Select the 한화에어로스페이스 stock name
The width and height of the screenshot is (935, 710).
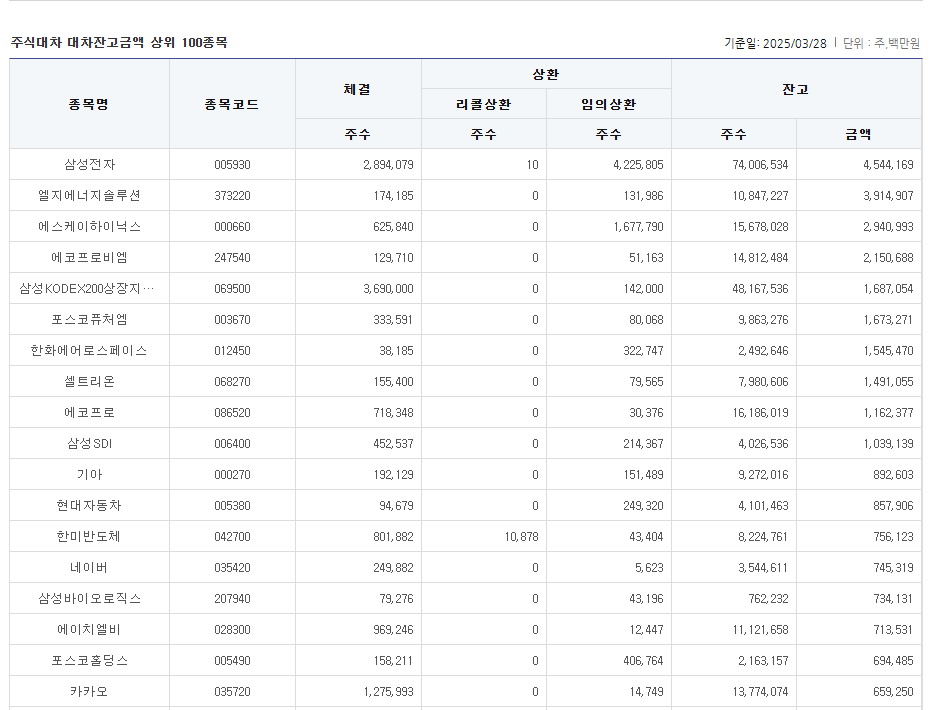[89, 351]
